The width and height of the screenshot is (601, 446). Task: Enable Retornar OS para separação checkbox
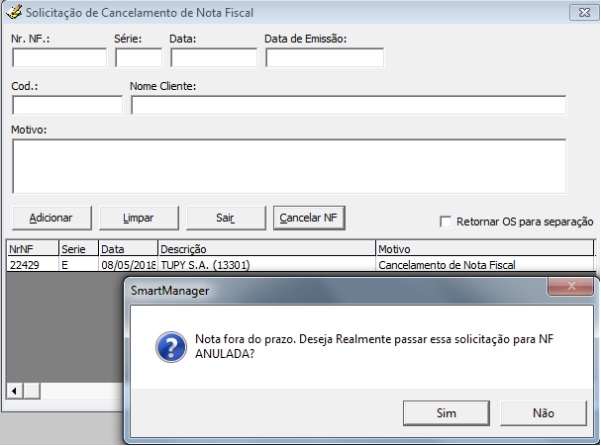pos(445,221)
